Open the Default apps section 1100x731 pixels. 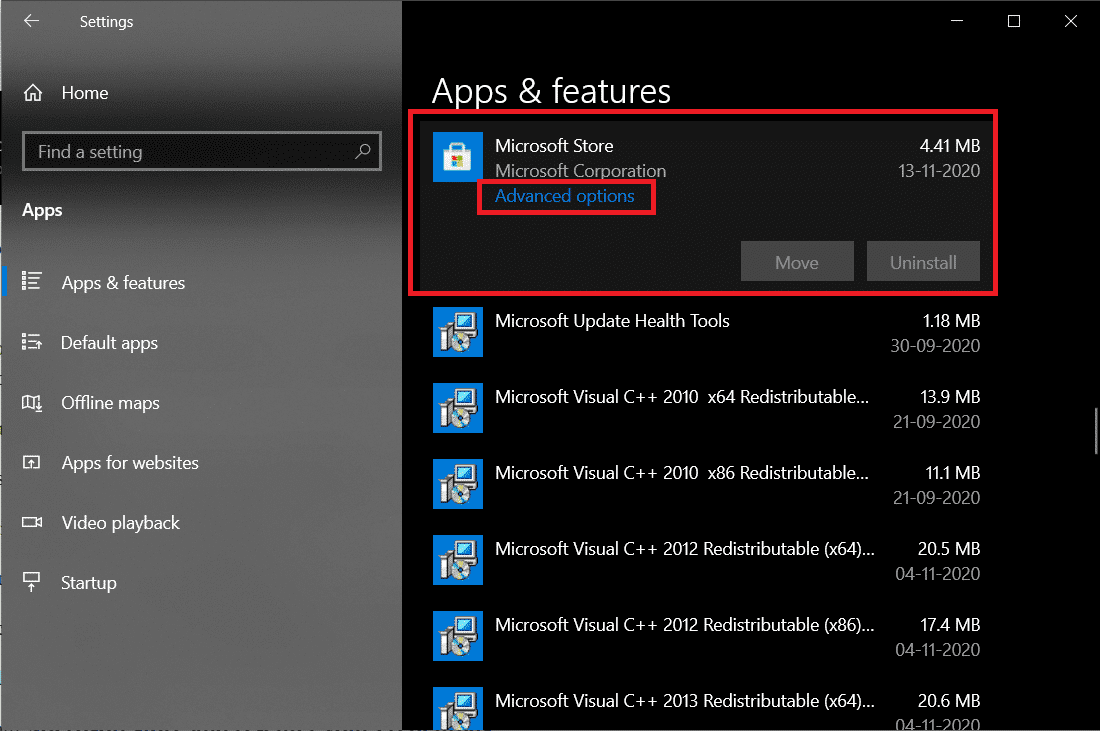109,343
